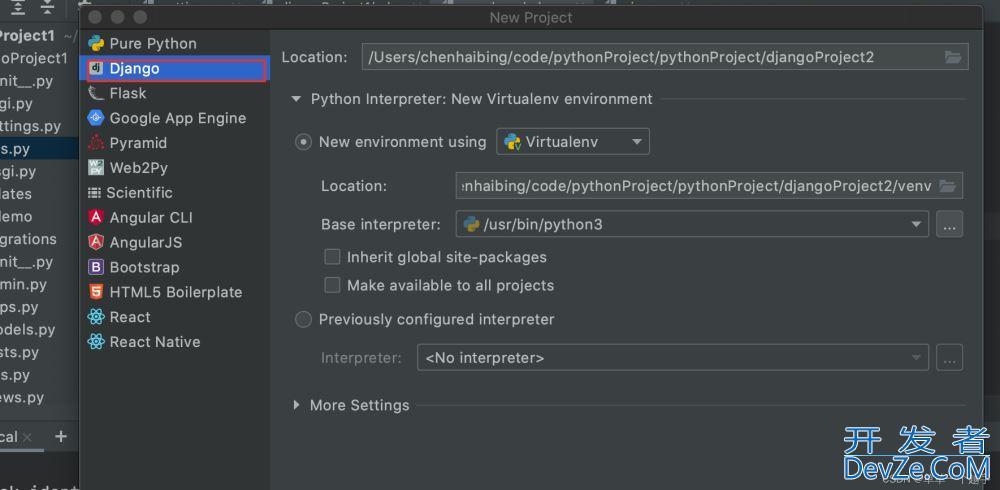Select the Pure Python project type icon
The image size is (1000, 490).
coord(96,44)
